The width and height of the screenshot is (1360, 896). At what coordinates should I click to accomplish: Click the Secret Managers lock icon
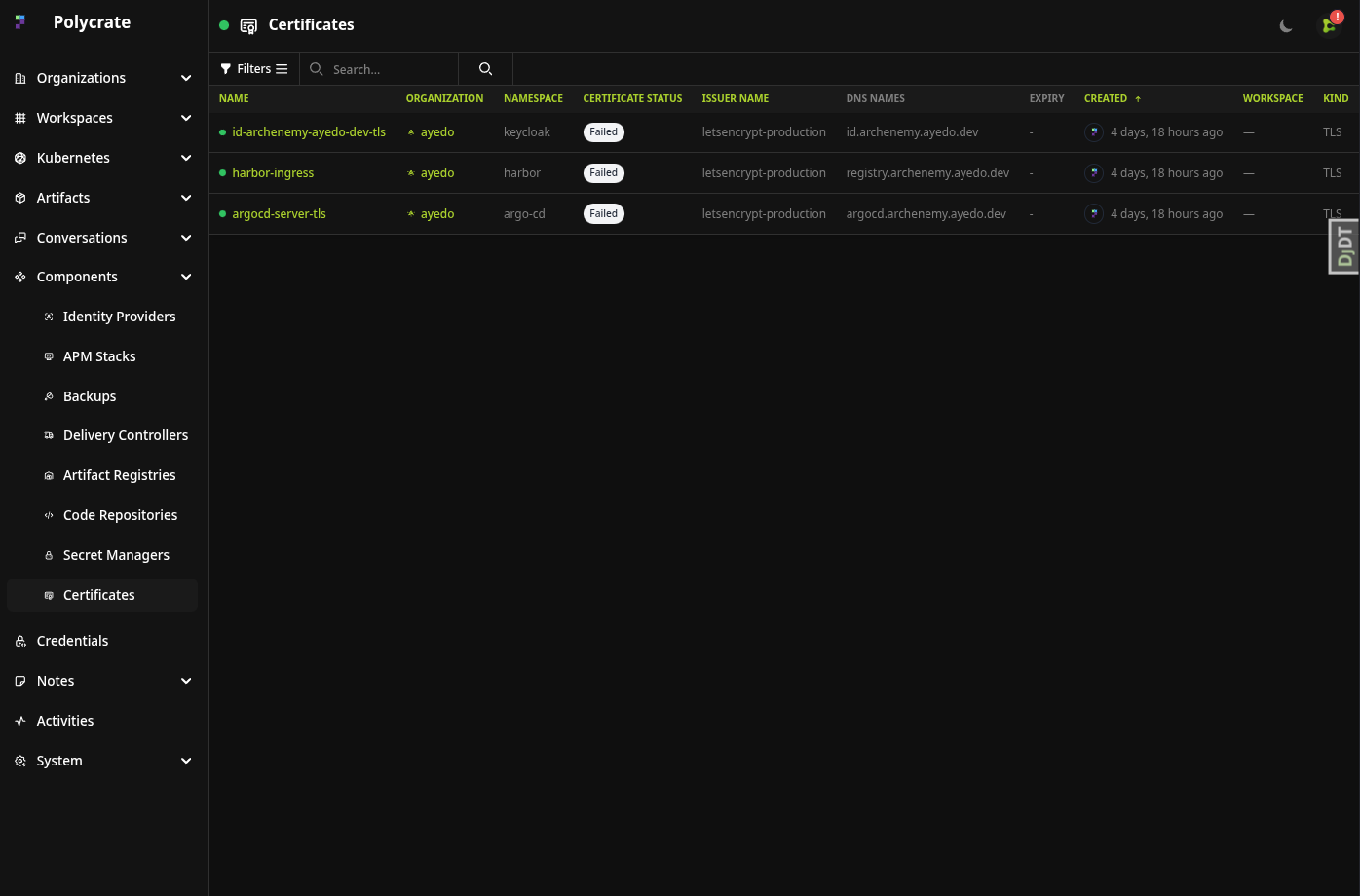click(x=49, y=555)
